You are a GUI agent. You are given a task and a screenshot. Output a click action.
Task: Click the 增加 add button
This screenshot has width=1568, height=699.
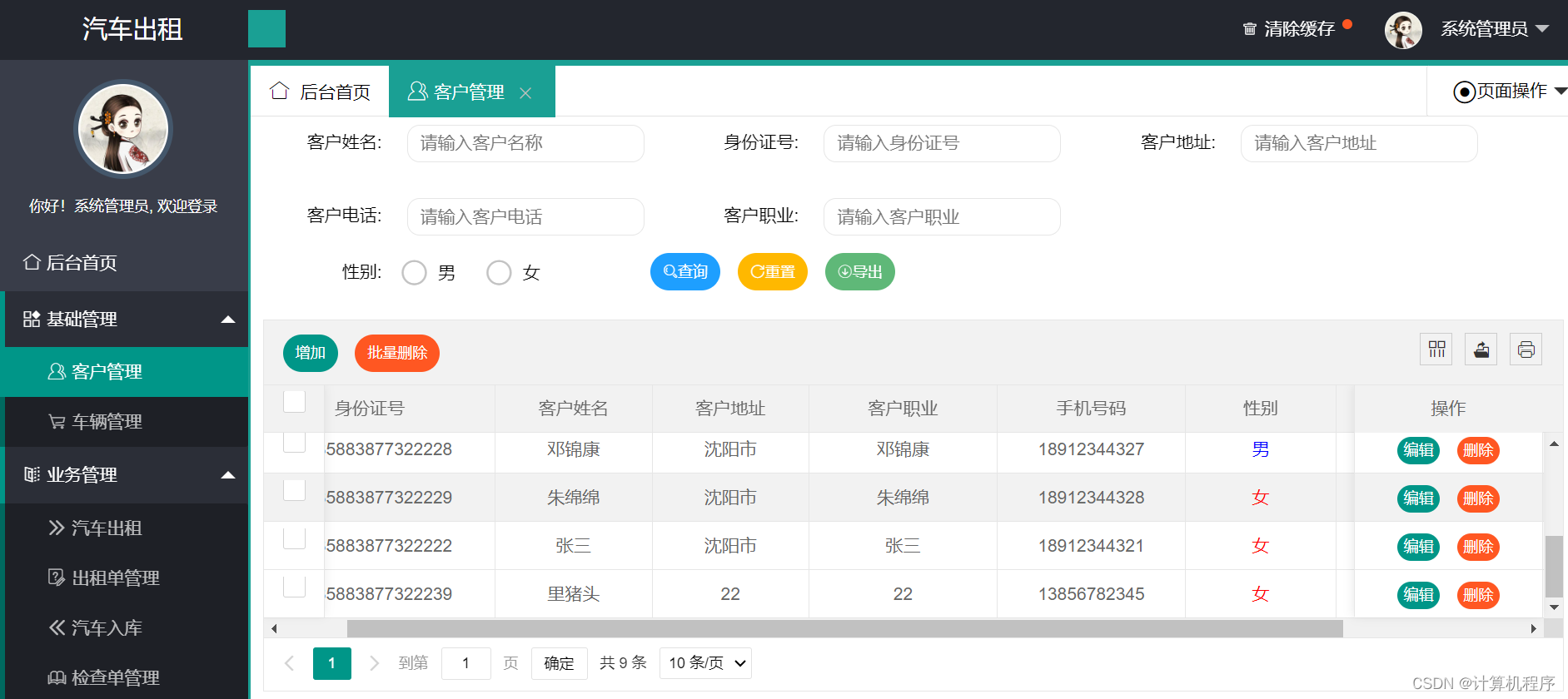pyautogui.click(x=311, y=353)
